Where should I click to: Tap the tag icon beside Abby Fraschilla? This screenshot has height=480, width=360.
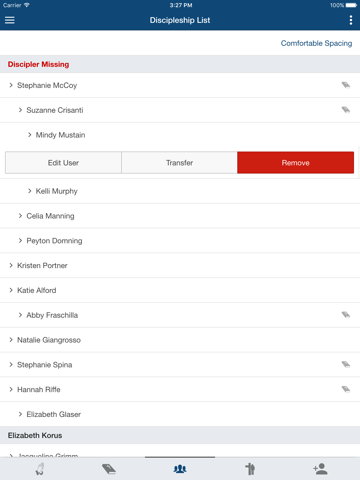click(x=346, y=315)
